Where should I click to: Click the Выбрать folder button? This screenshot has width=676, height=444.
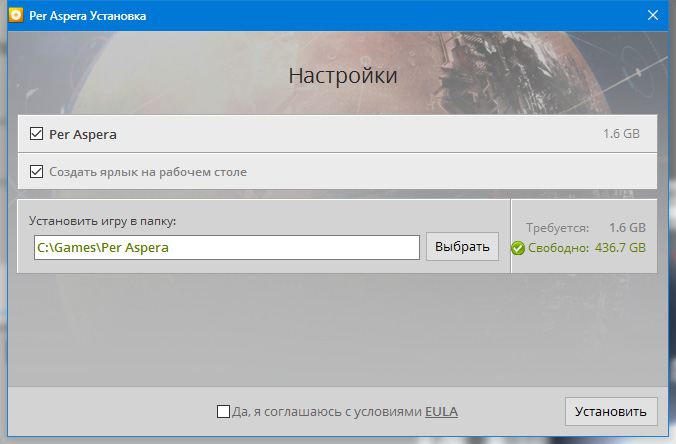tap(462, 247)
